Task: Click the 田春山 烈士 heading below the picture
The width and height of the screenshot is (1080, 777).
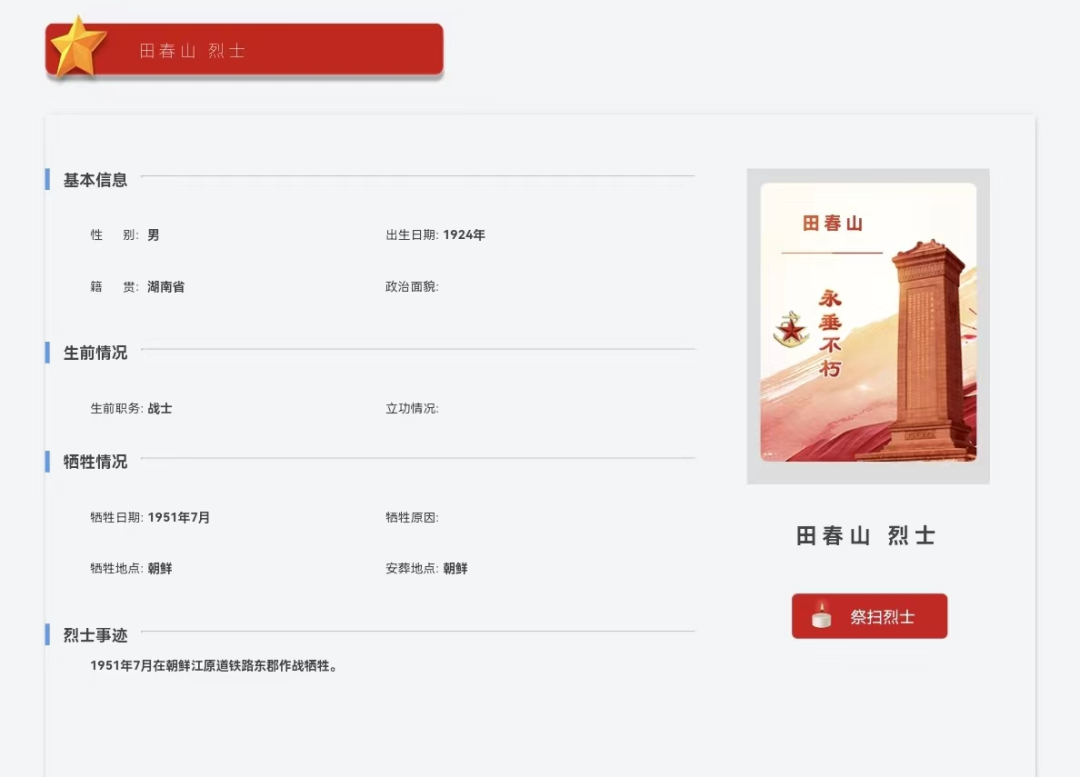Action: click(866, 536)
